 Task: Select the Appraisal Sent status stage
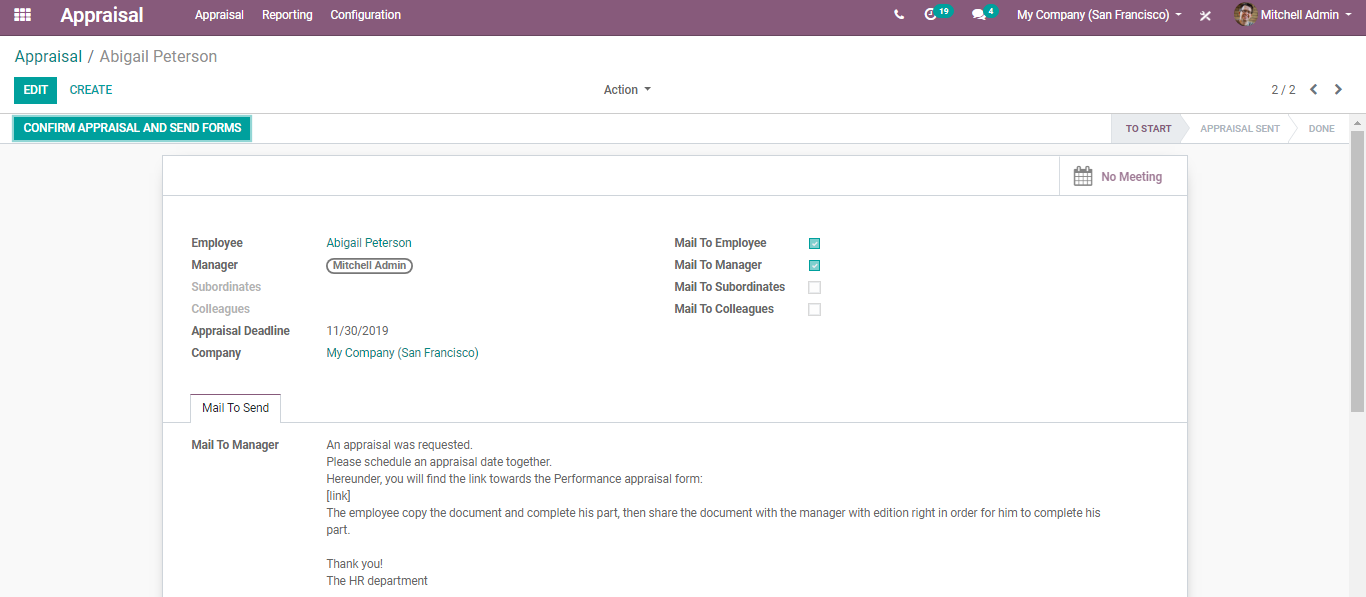1239,129
